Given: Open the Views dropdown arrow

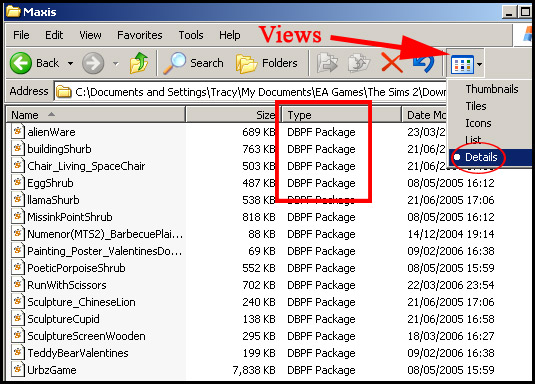Looking at the screenshot, I should click(x=479, y=64).
